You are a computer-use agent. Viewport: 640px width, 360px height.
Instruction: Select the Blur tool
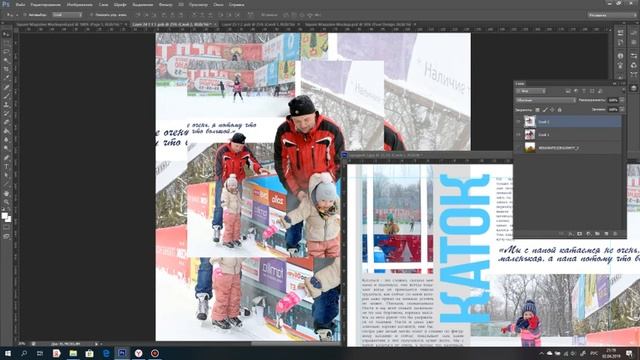click(x=7, y=140)
